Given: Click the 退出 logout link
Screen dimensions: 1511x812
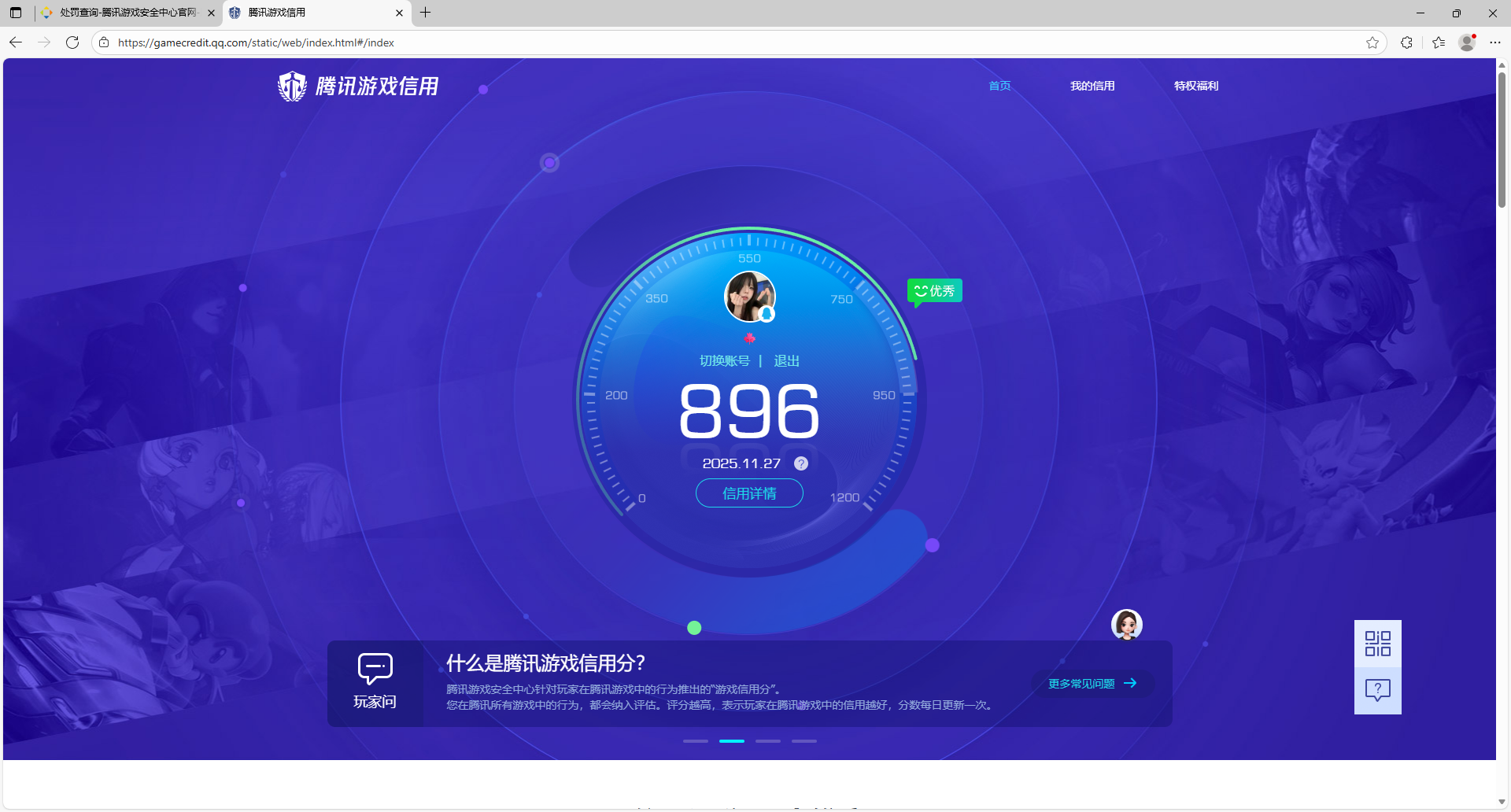Looking at the screenshot, I should pyautogui.click(x=786, y=360).
